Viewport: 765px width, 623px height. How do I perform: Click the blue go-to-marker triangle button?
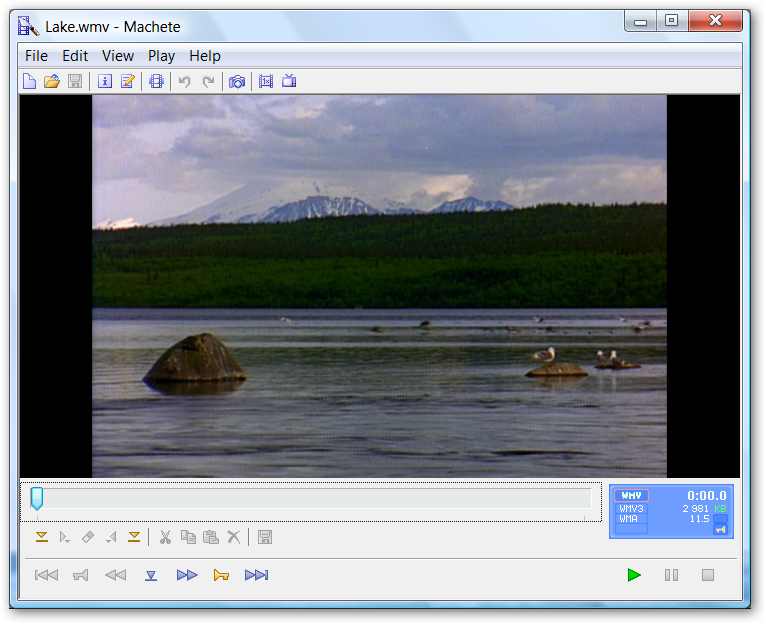[x=151, y=576]
